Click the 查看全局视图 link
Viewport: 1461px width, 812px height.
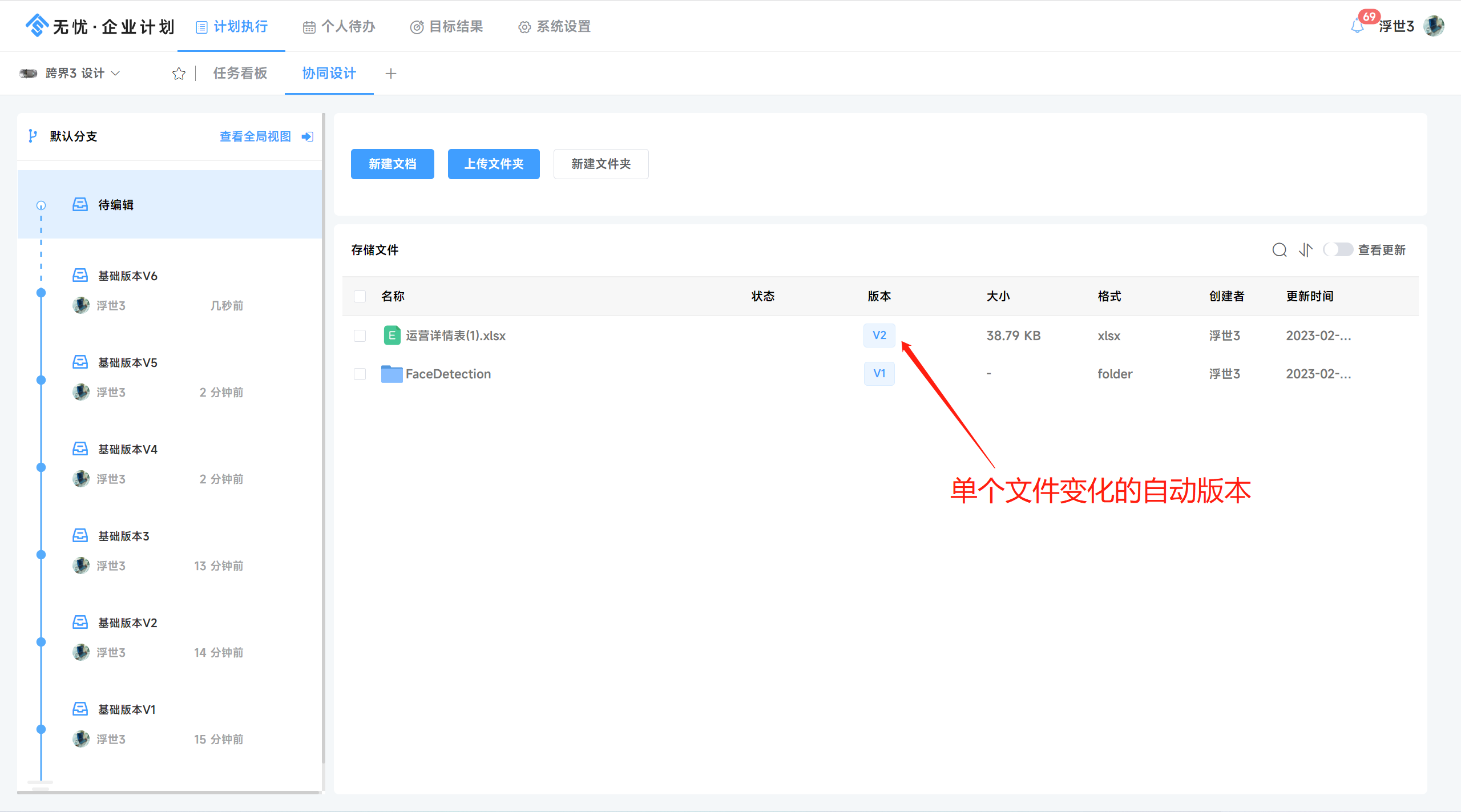point(255,136)
